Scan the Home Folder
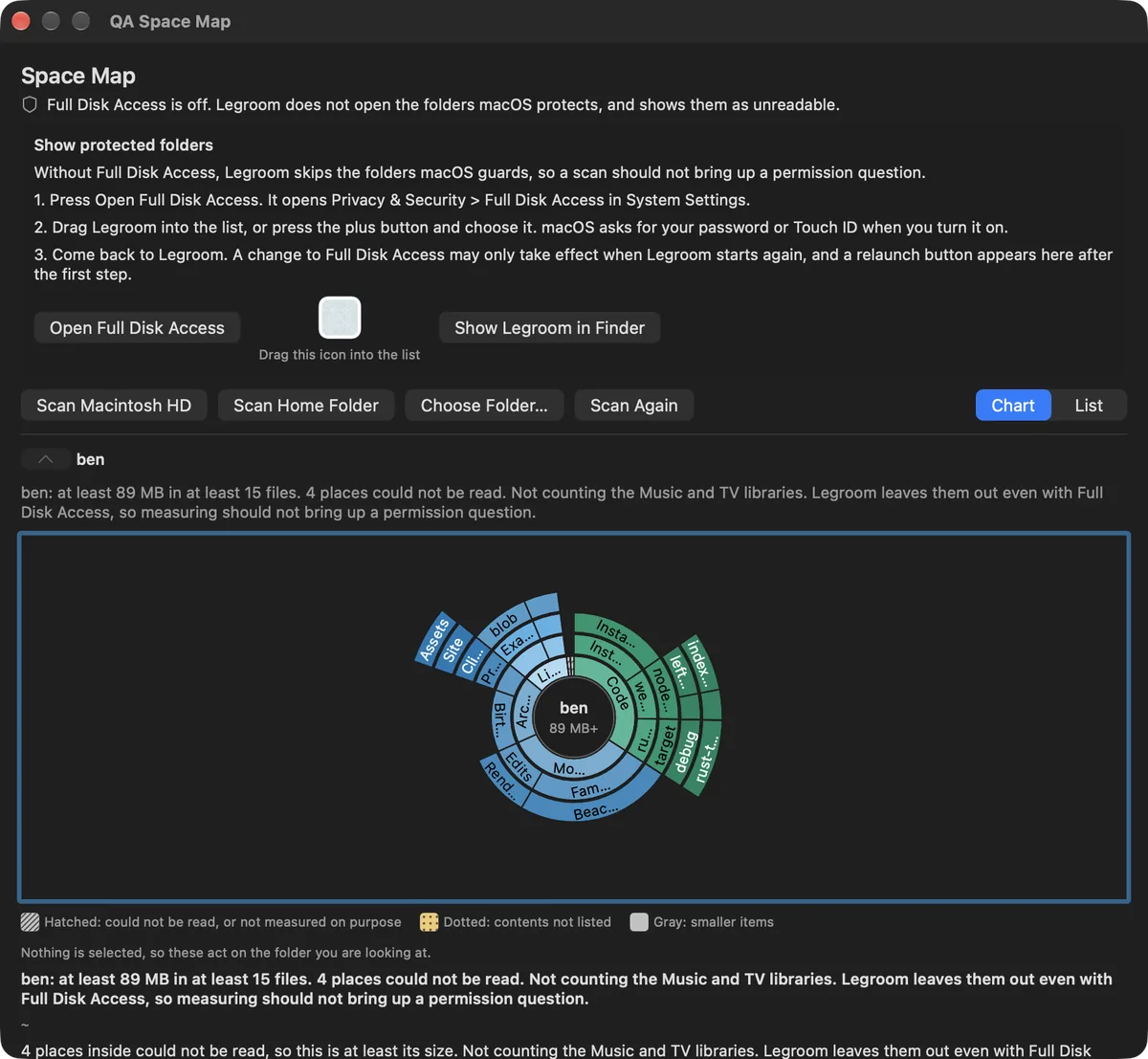The image size is (1148, 1059). [x=306, y=406]
